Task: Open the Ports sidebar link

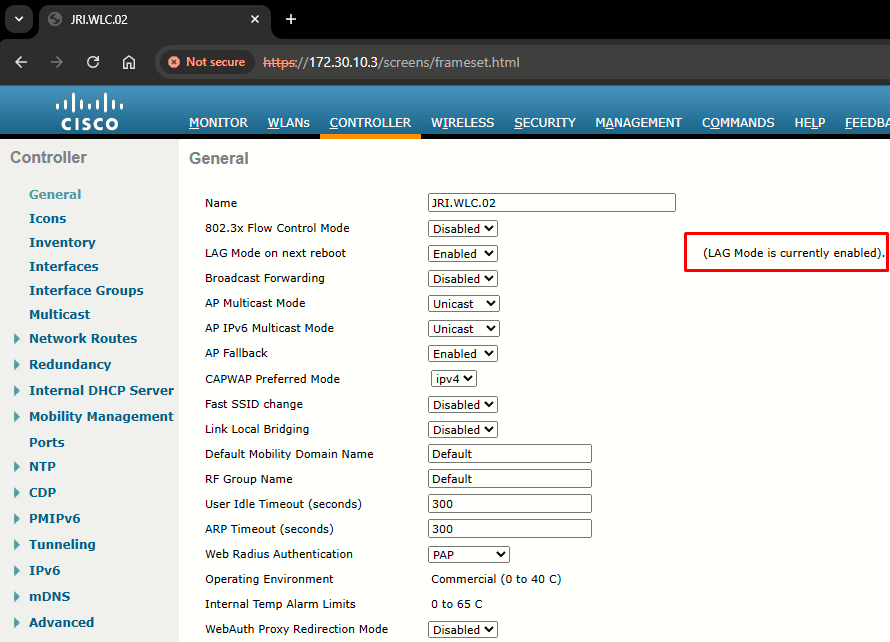Action: [x=47, y=442]
